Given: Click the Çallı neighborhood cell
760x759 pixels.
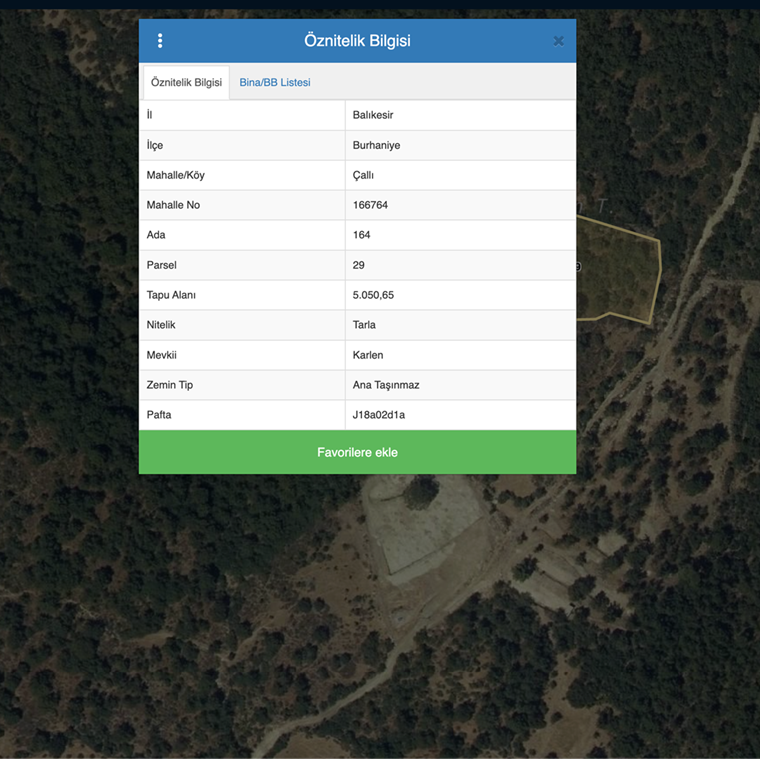Looking at the screenshot, I should (x=363, y=175).
